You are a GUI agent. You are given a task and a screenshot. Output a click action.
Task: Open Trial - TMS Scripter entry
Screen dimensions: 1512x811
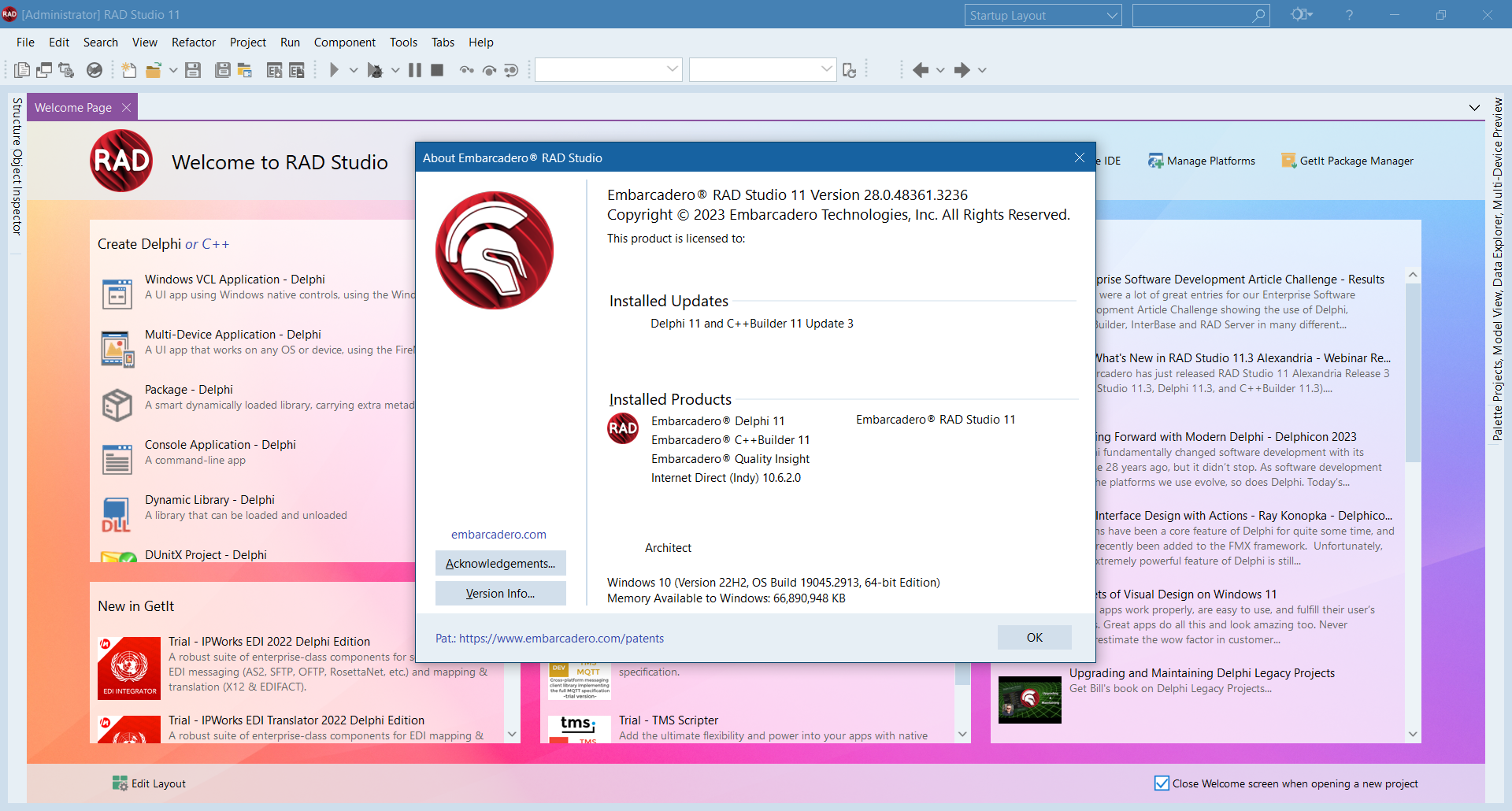(x=669, y=720)
